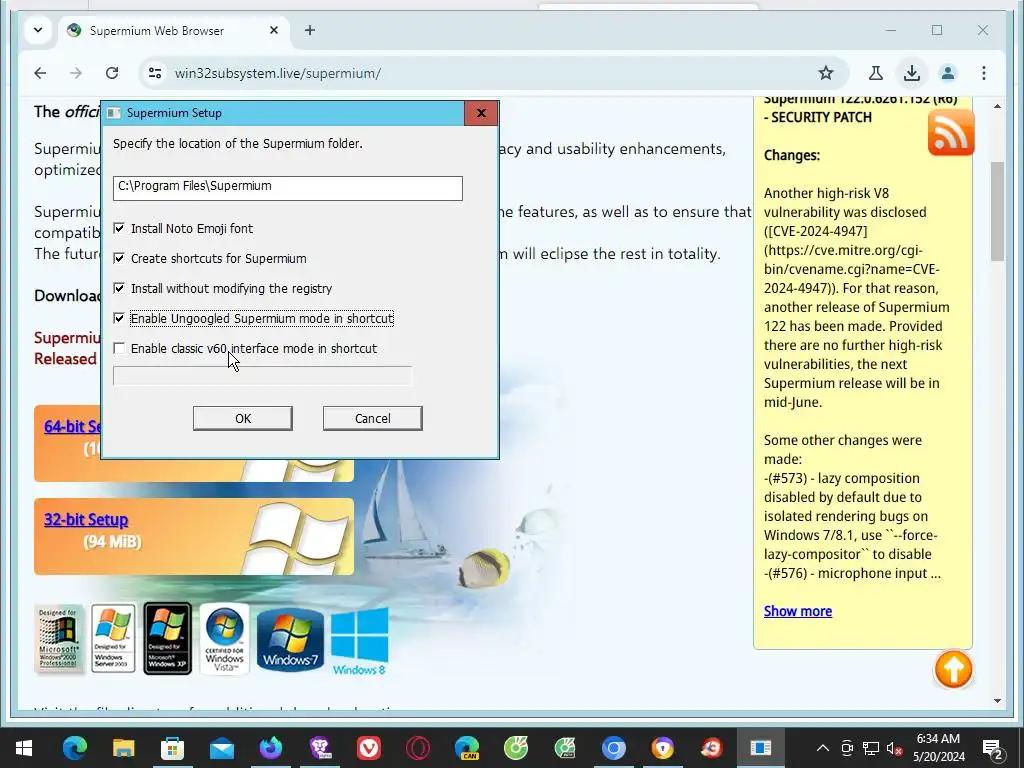Click the Windows 7 compatibility logo

(x=290, y=639)
